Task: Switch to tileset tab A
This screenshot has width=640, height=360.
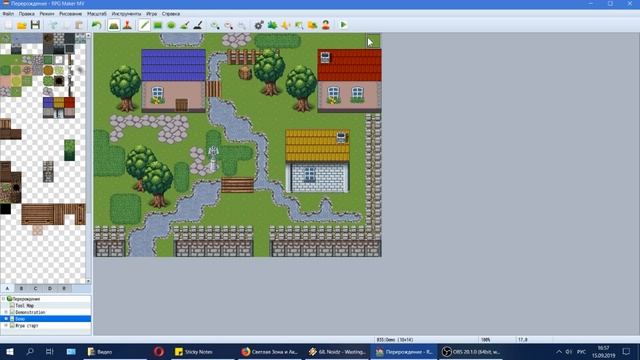Action: [7, 288]
